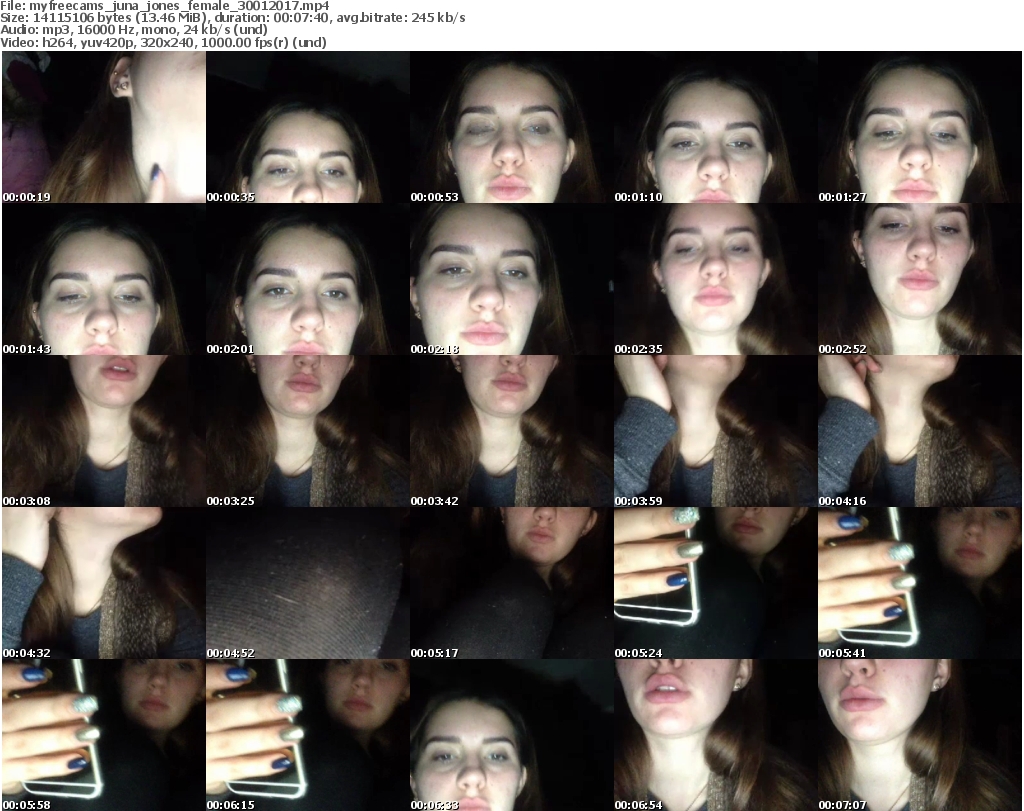The image size is (1024, 811).
Task: Select the thumbnail stamped 00:06:54
Action: tap(716, 735)
